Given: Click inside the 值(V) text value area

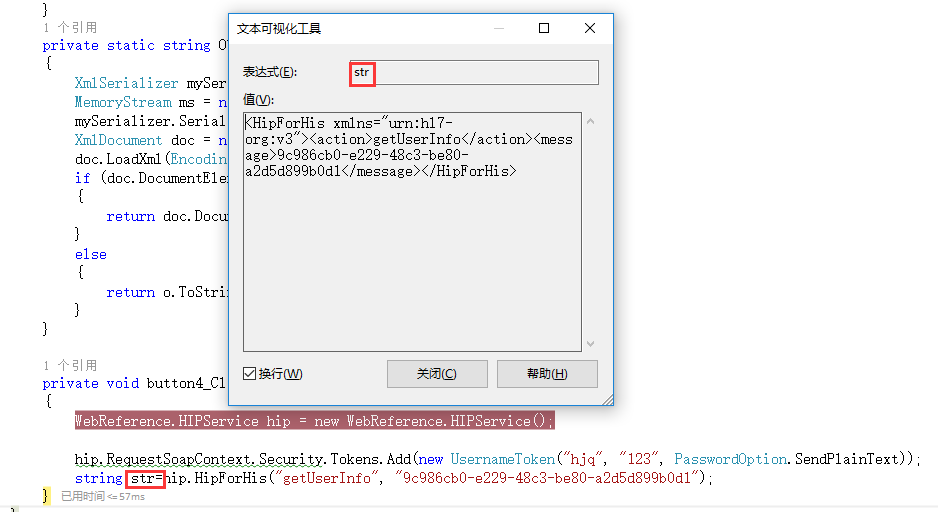Looking at the screenshot, I should [x=412, y=232].
